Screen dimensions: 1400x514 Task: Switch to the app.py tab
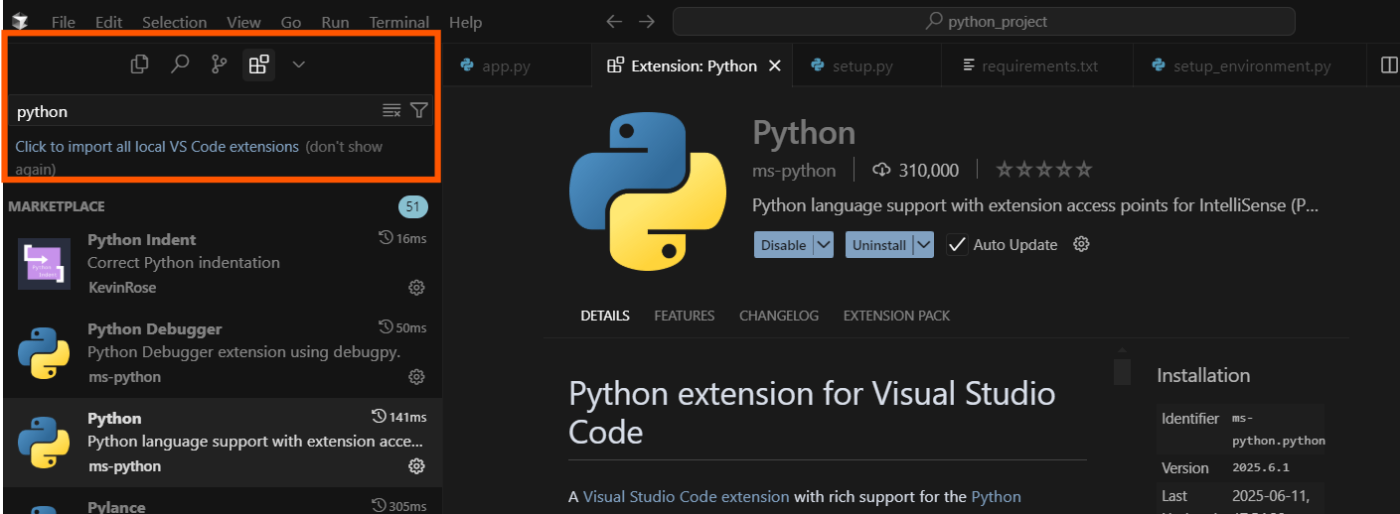pos(516,66)
